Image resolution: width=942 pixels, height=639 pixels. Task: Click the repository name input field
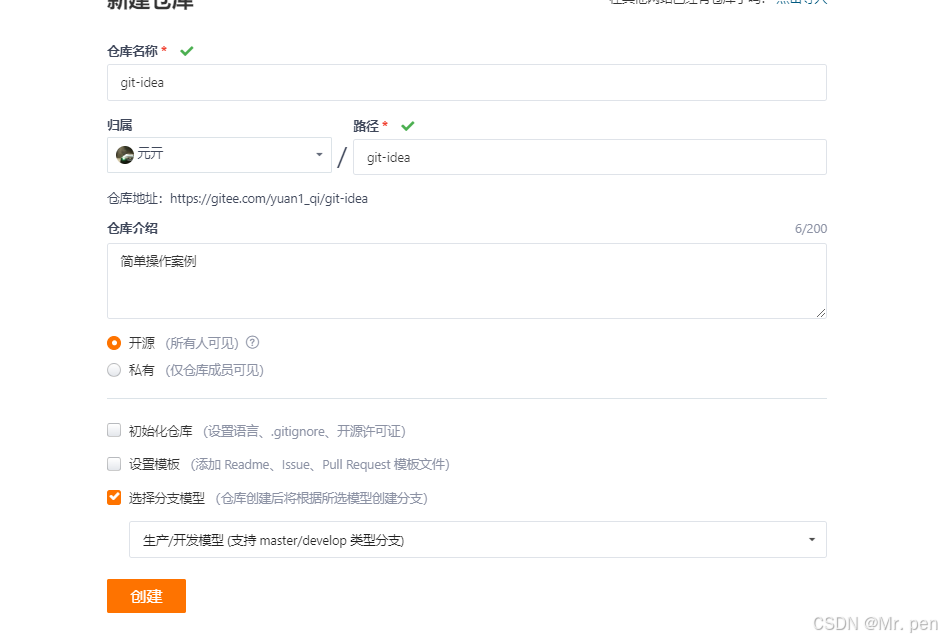466,82
